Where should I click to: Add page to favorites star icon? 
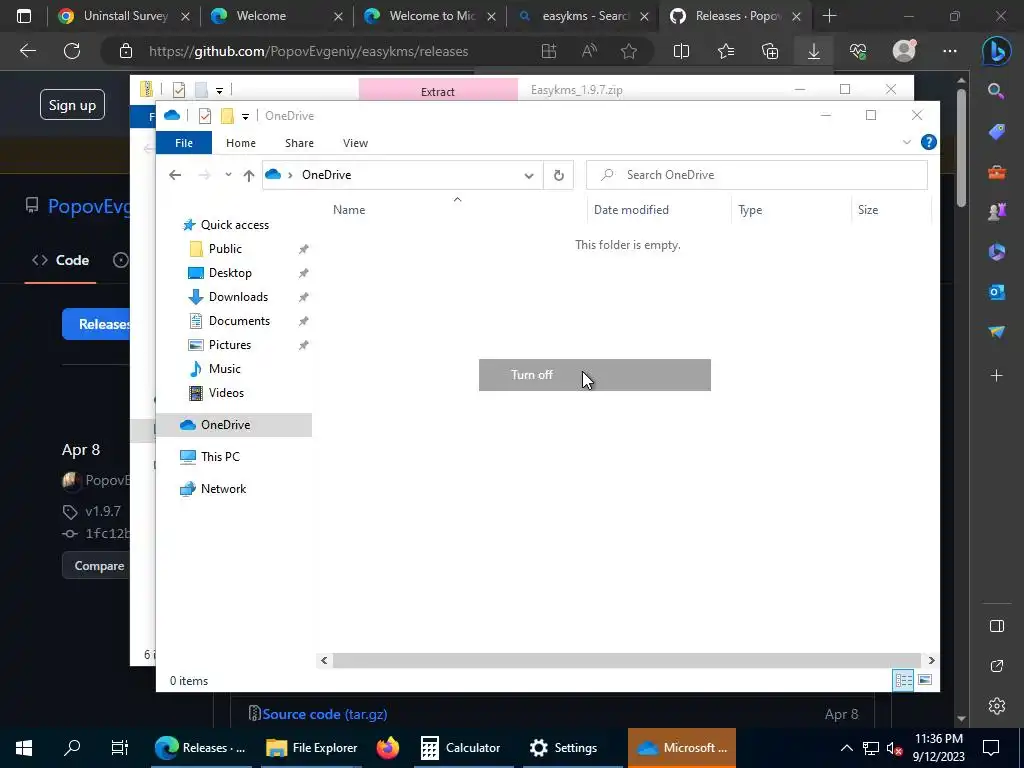(629, 51)
